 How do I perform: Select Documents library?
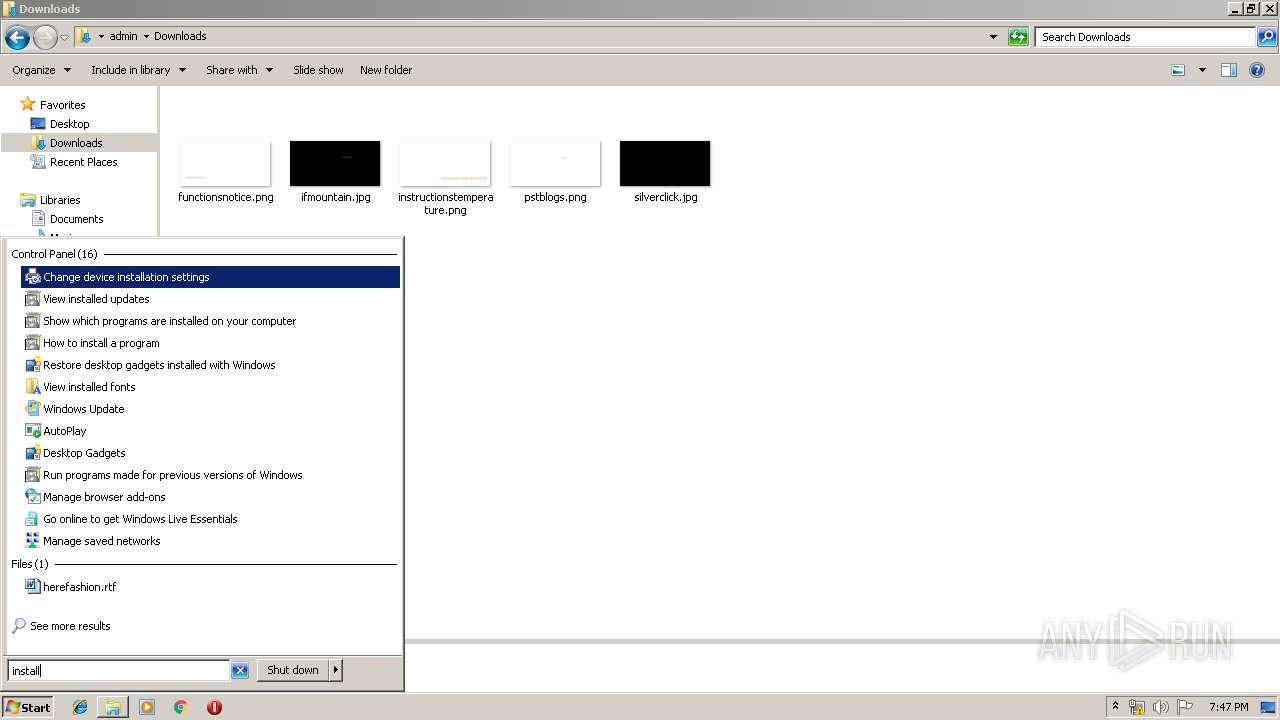(x=76, y=219)
